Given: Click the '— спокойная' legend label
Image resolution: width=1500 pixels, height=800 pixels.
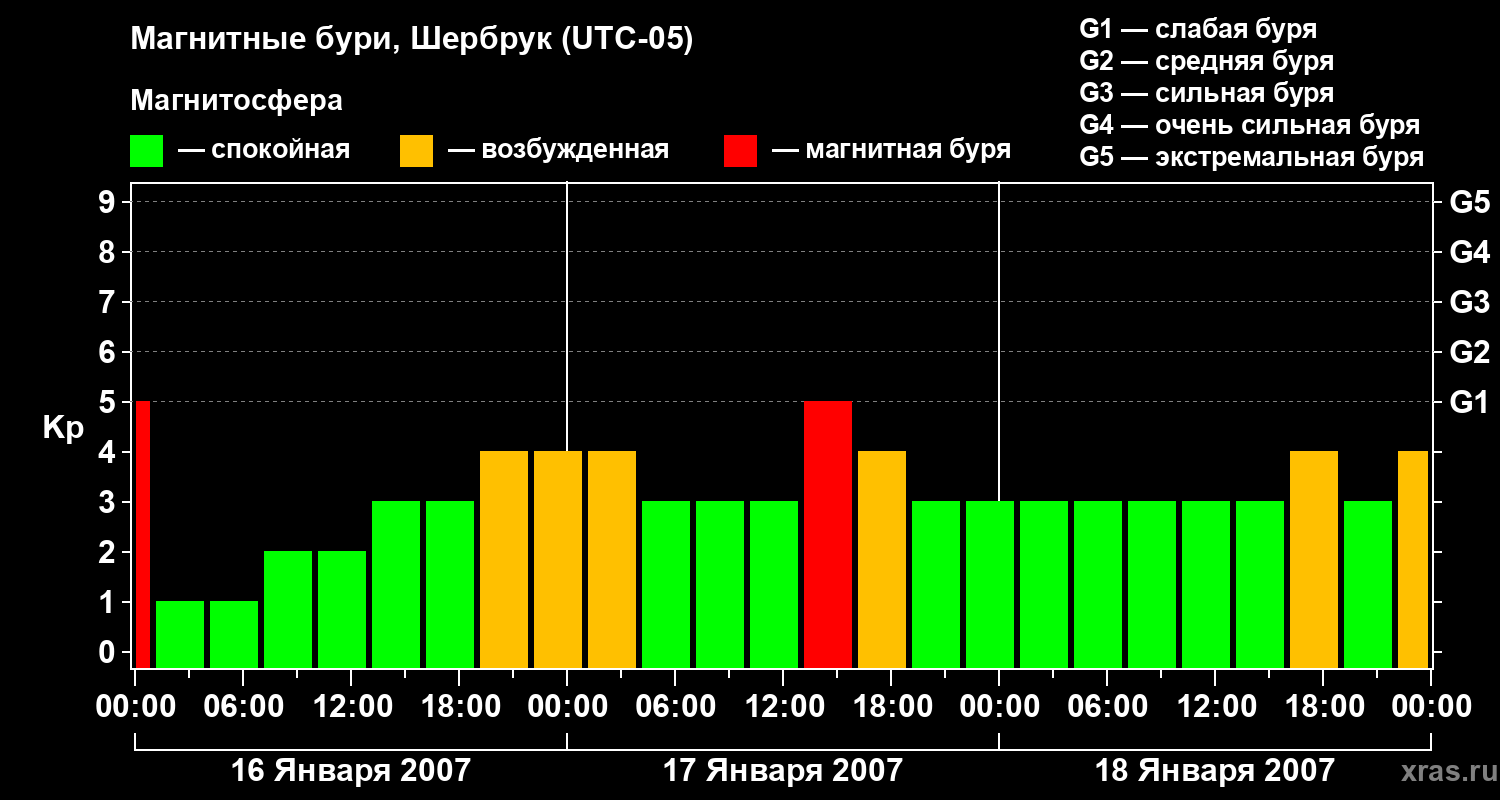Looking at the screenshot, I should pyautogui.click(x=264, y=150).
